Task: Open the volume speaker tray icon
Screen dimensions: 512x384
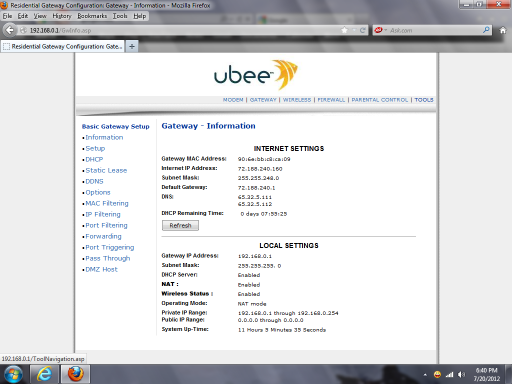Action: [x=461, y=375]
